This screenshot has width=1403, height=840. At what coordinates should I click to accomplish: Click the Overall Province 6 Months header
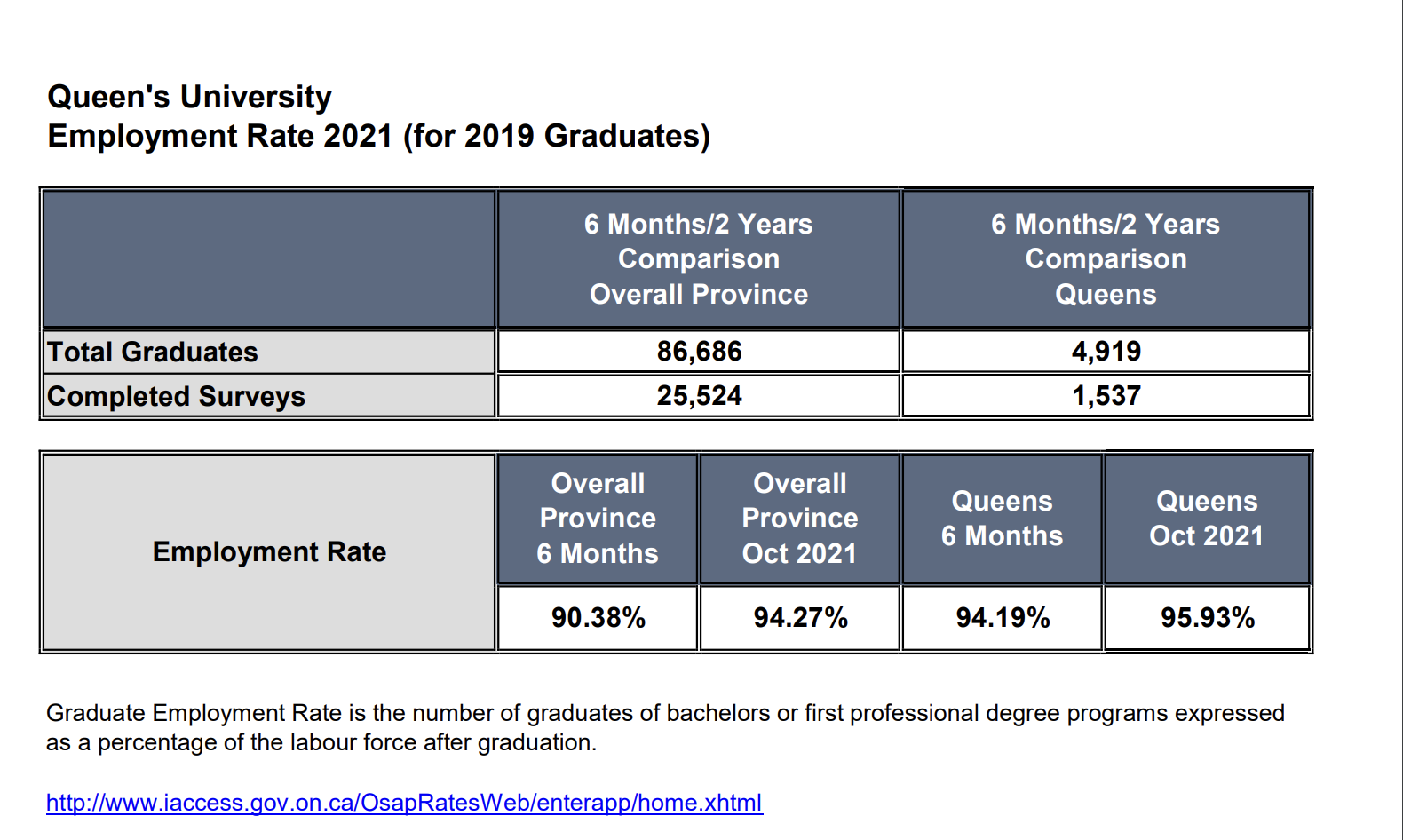tap(598, 519)
